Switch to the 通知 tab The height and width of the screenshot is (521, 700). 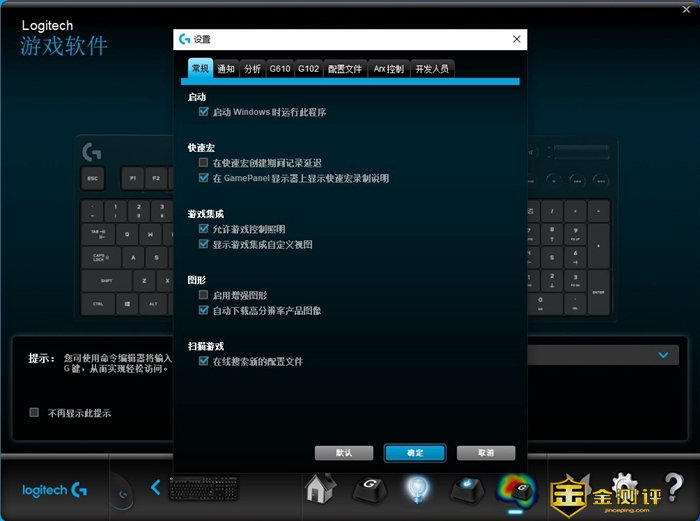(226, 69)
